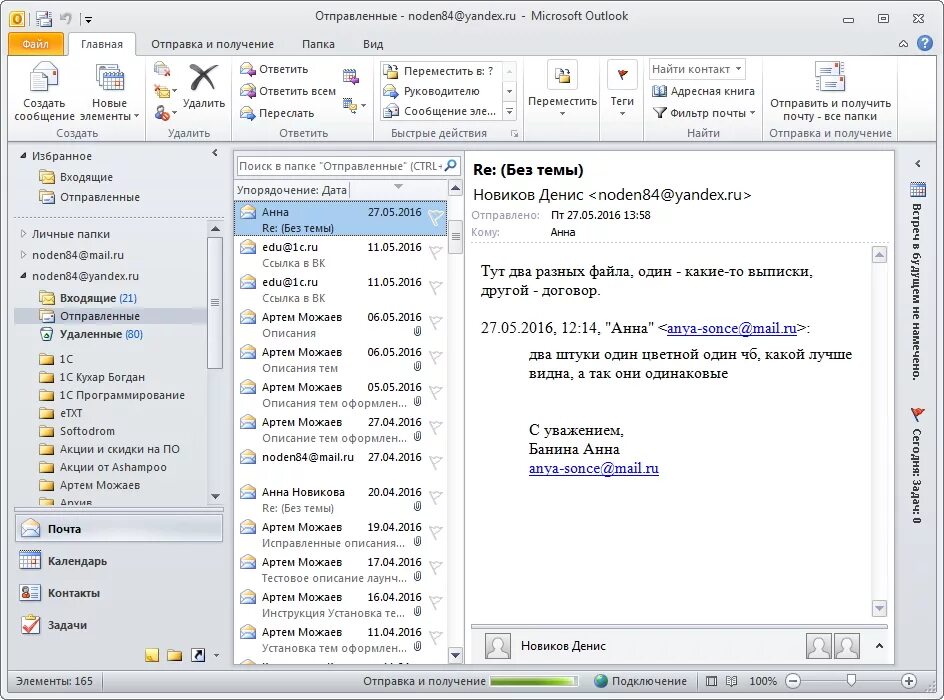Open Входящие (21) folder
The image size is (944, 700).
tap(98, 298)
